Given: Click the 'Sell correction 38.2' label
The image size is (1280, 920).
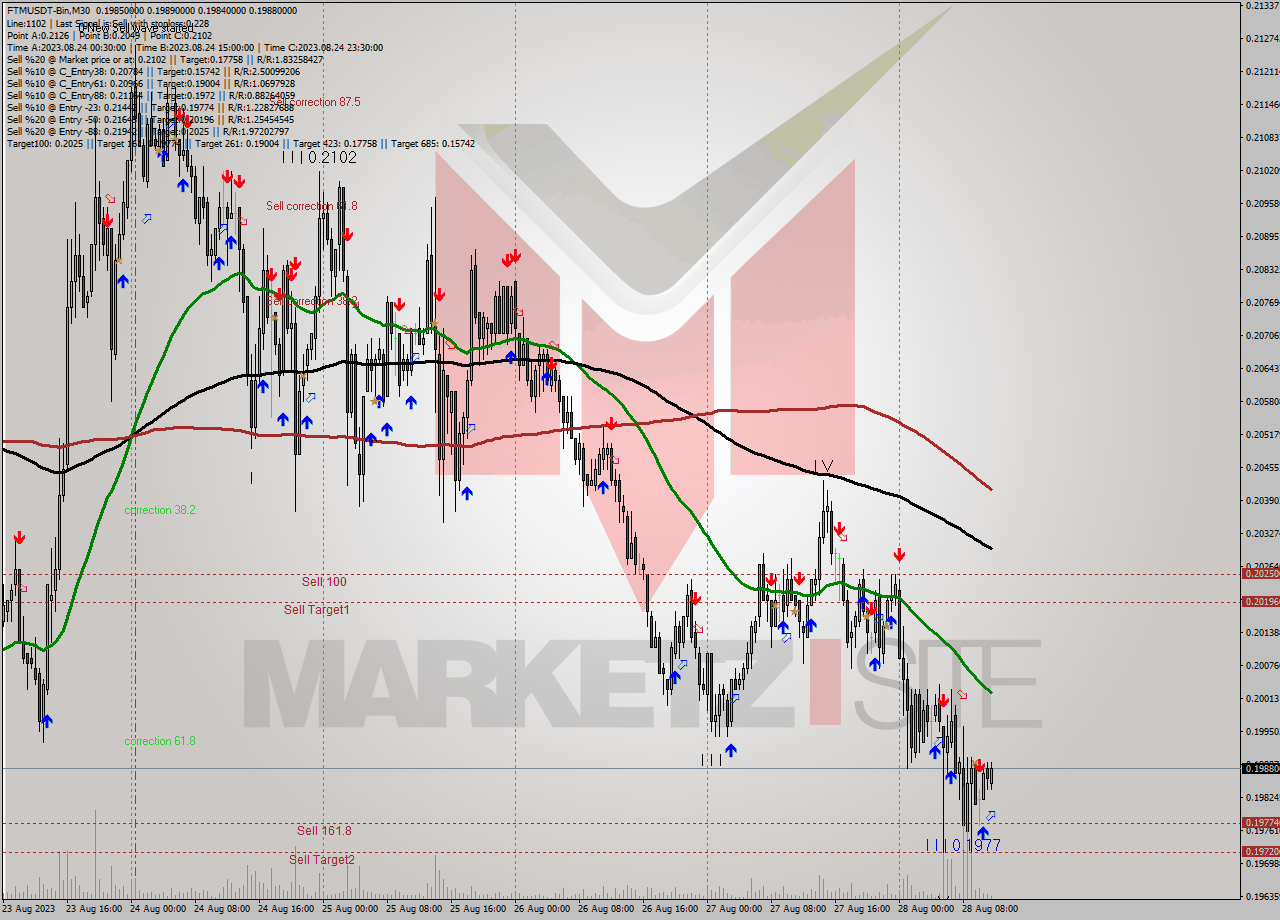Looking at the screenshot, I should pyautogui.click(x=311, y=301).
